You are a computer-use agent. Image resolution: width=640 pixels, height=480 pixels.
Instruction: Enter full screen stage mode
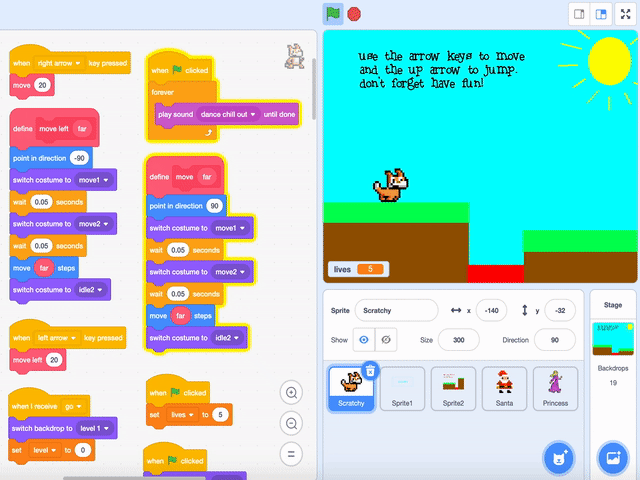[x=626, y=14]
